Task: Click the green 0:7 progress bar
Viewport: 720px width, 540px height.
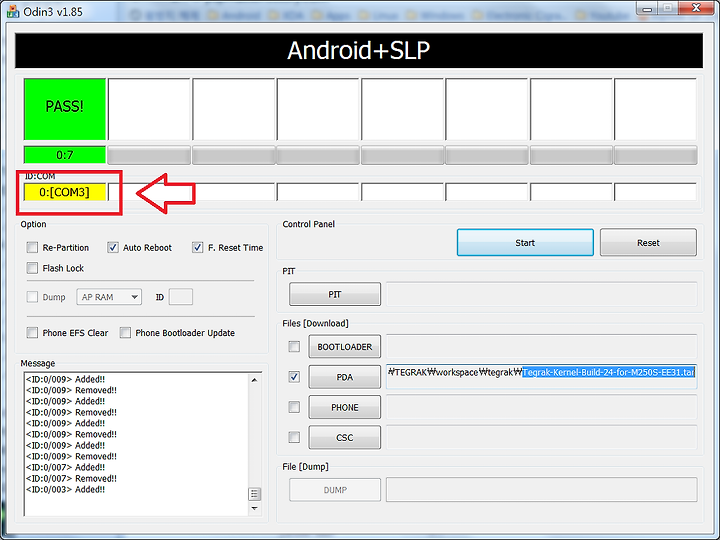Action: 65,155
